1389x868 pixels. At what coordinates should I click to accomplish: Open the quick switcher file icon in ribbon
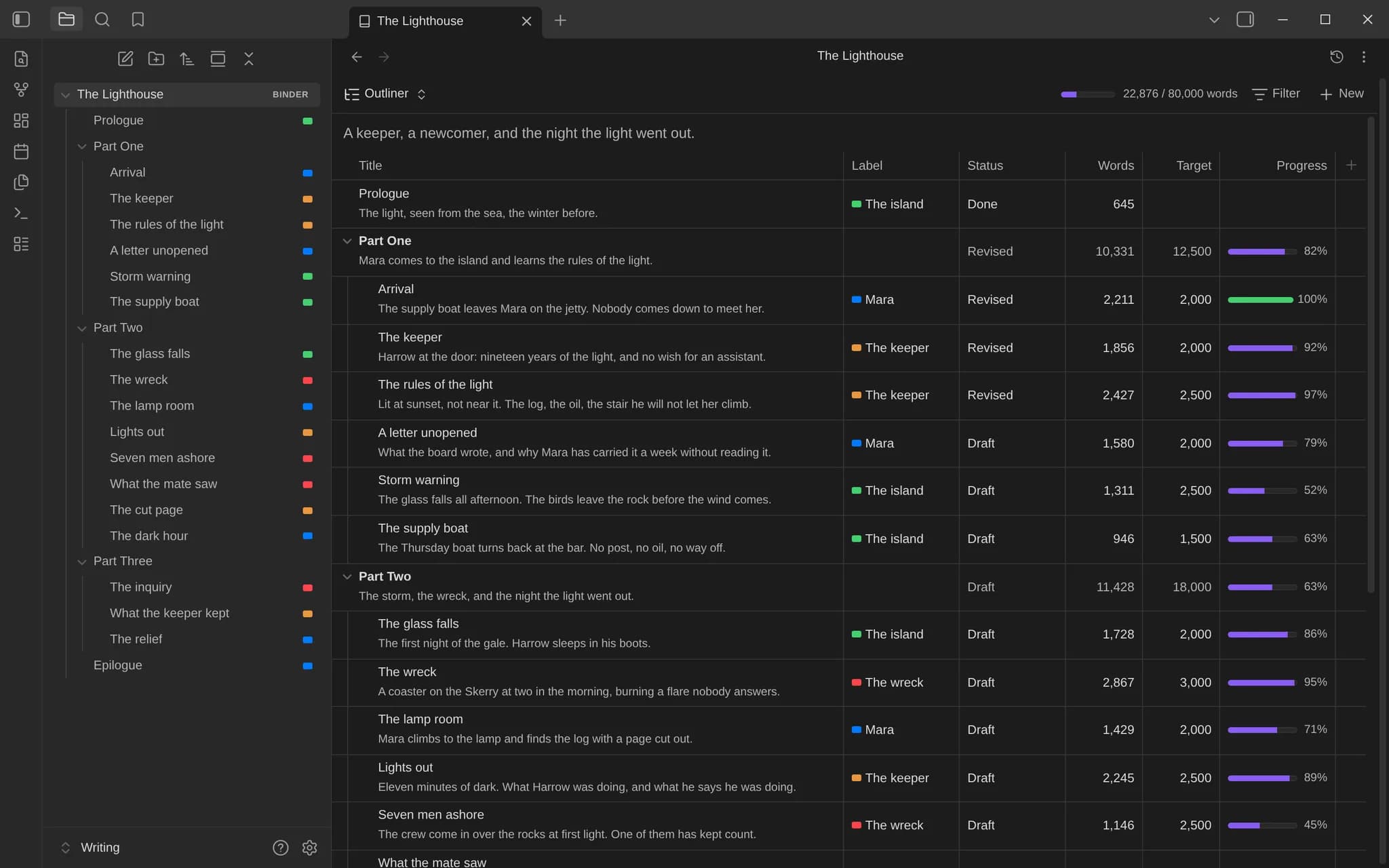click(21, 59)
